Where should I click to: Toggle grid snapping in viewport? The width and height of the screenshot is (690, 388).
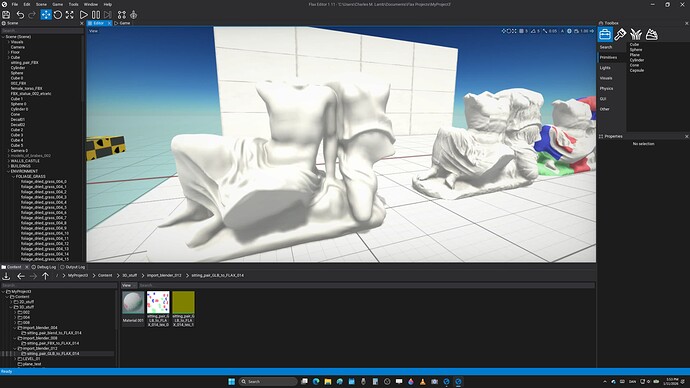[521, 31]
